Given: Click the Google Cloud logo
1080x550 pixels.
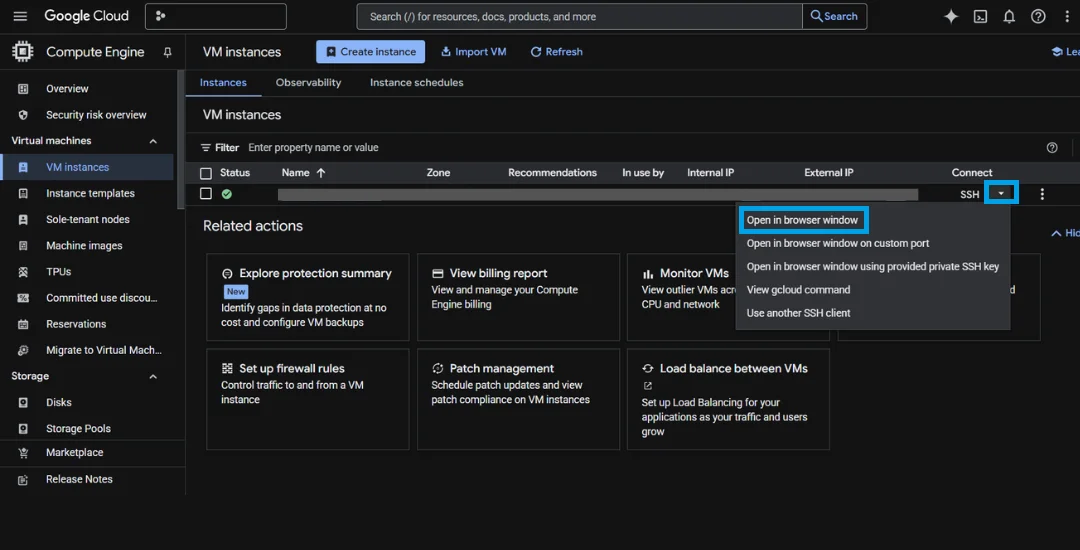Looking at the screenshot, I should (x=87, y=16).
